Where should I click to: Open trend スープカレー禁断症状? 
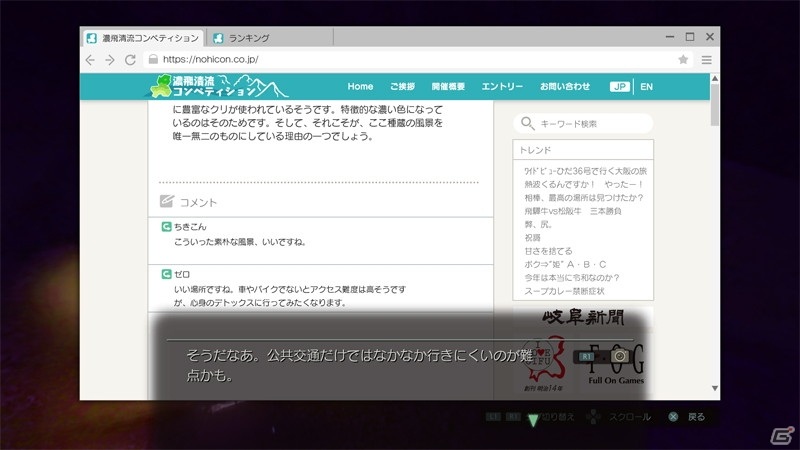pos(564,291)
